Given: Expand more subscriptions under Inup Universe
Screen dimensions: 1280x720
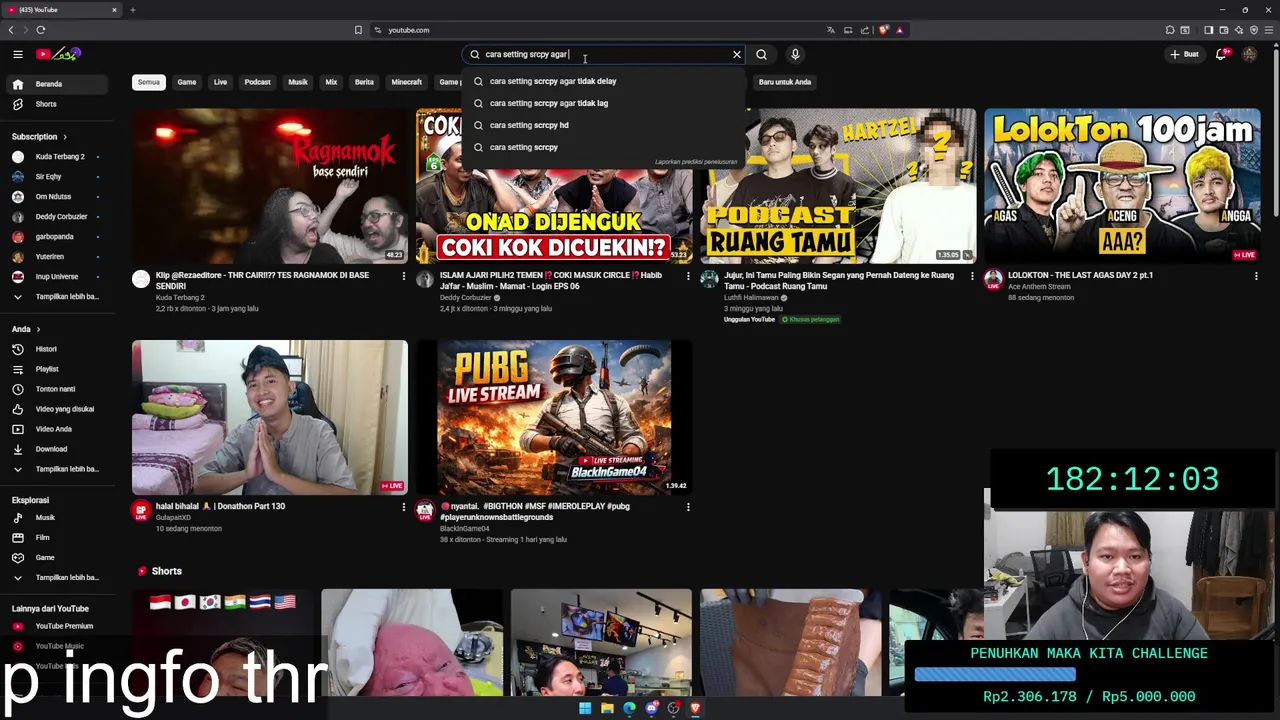Looking at the screenshot, I should 56,297.
